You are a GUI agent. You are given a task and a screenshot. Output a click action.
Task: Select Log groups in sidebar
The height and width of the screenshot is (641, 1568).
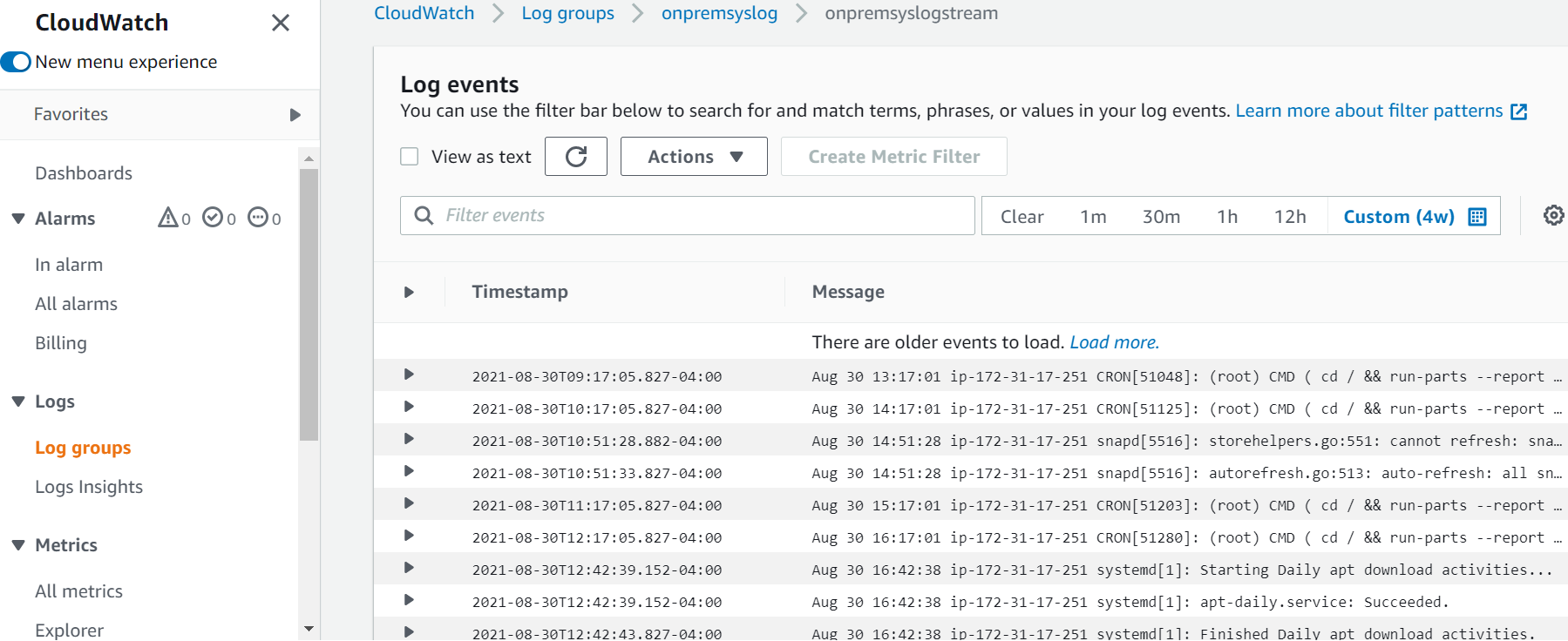tap(83, 448)
